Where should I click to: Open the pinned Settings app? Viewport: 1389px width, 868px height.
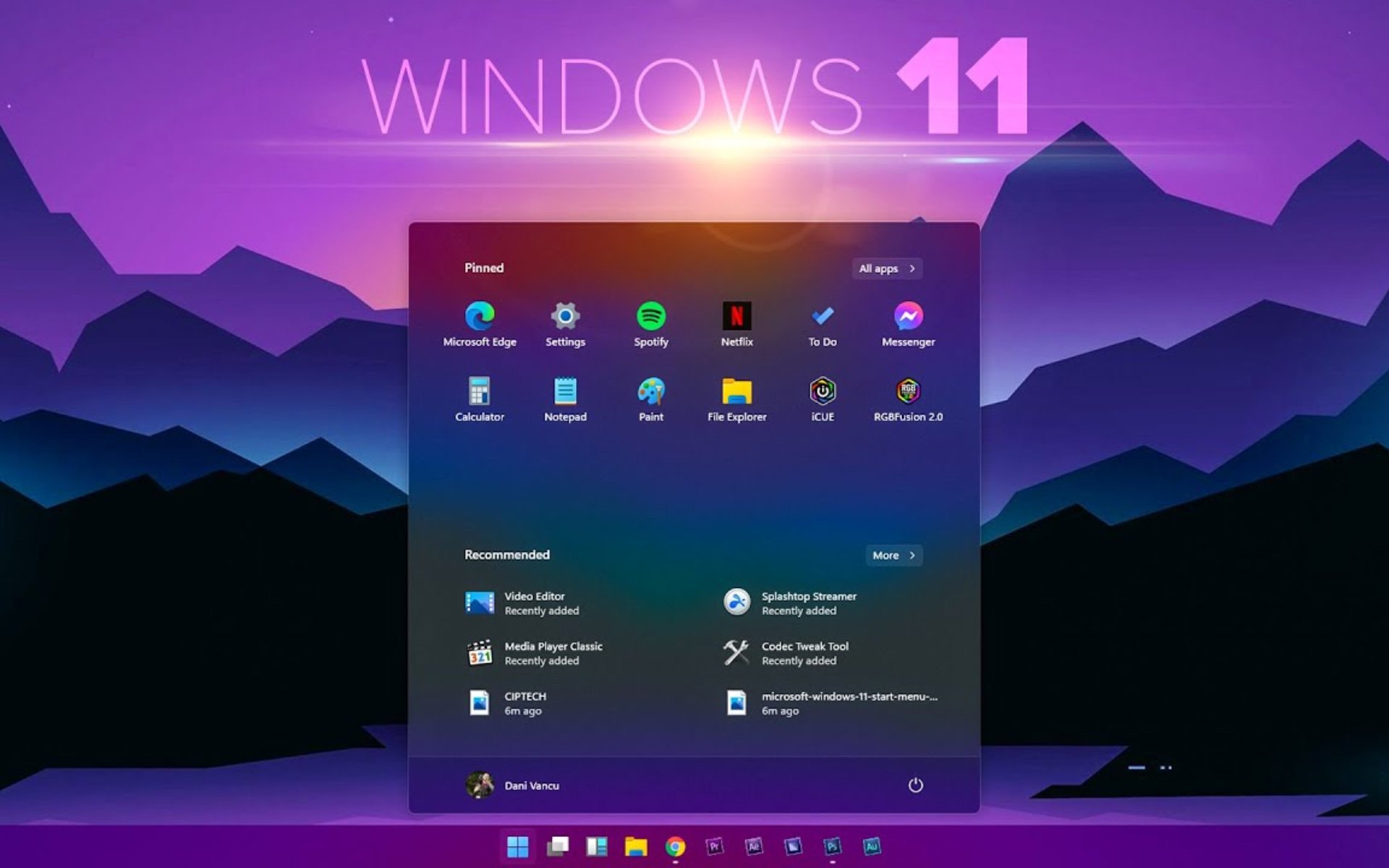point(565,325)
